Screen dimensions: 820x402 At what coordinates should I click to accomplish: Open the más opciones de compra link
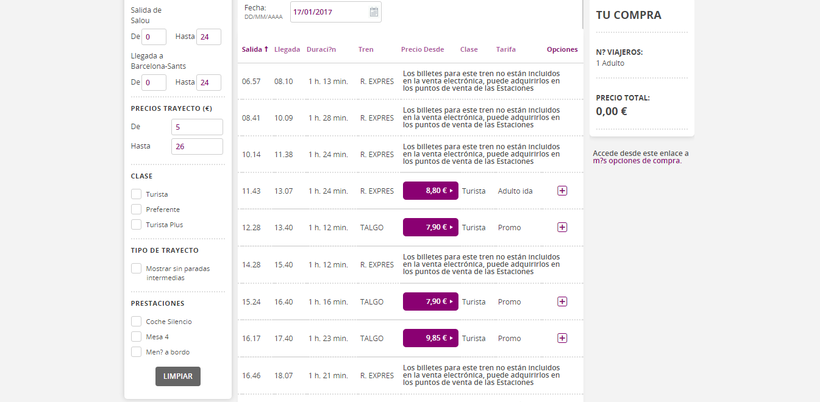(637, 161)
